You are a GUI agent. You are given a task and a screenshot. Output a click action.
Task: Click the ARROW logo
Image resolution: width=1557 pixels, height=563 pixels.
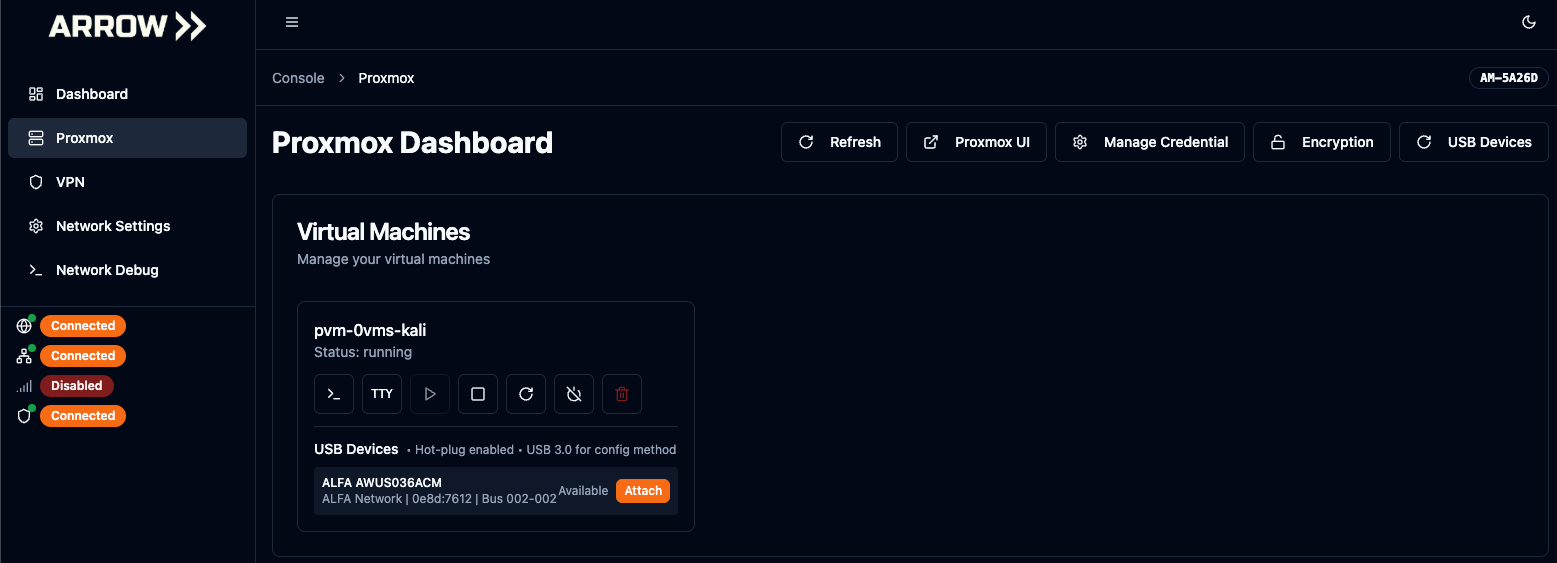(127, 26)
